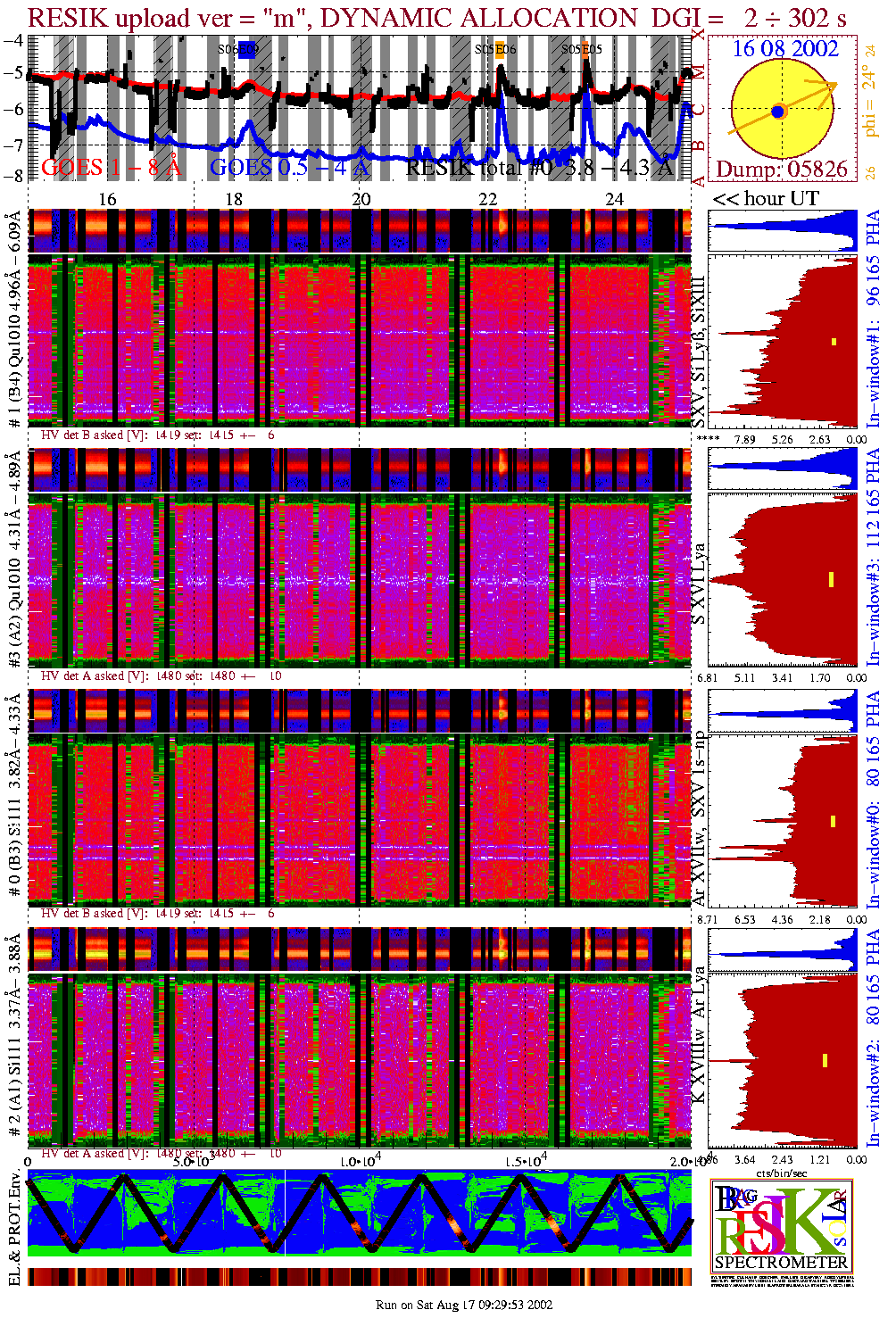Click the yellow marker in window #3 histogram
This screenshot has width=896, height=1318.
tap(831, 579)
